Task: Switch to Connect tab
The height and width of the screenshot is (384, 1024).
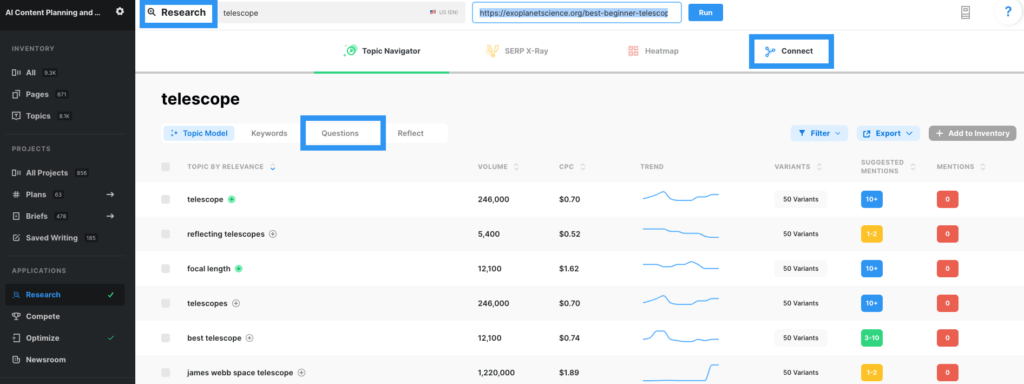Action: tap(790, 51)
